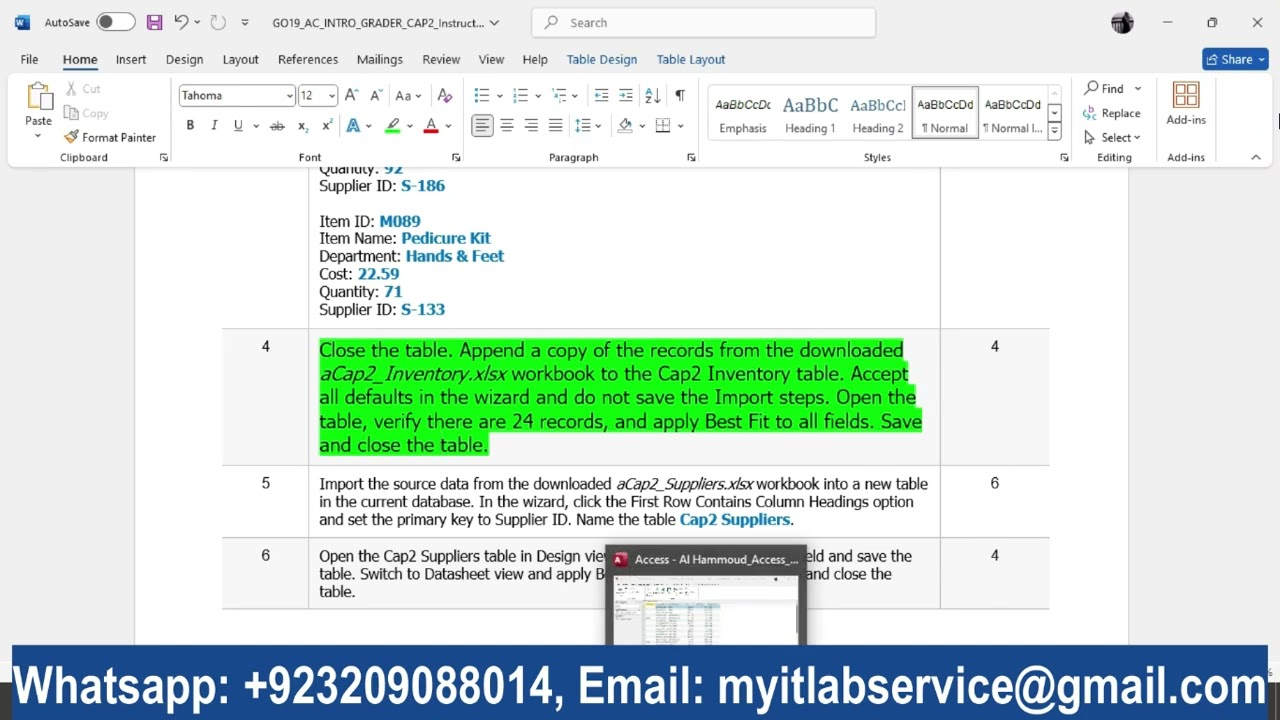Show or hide paragraph marks
This screenshot has width=1280, height=720.
pos(680,96)
